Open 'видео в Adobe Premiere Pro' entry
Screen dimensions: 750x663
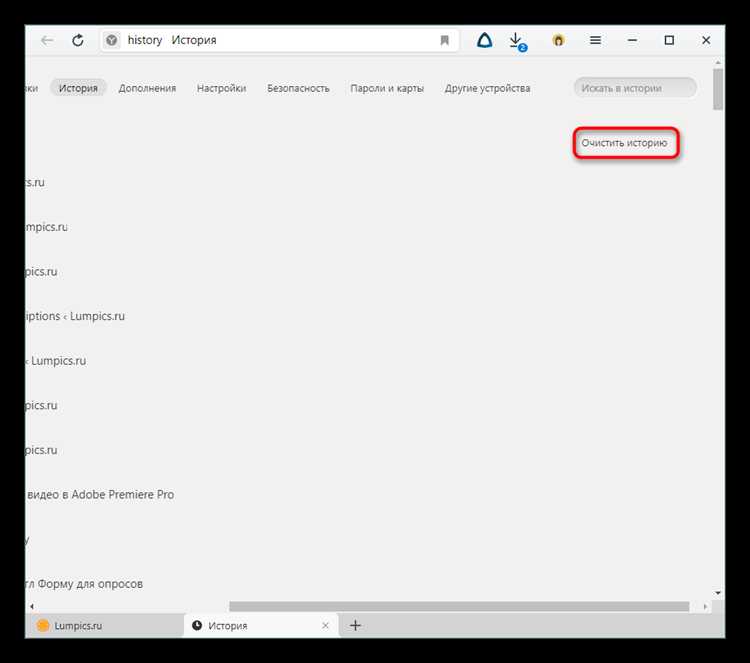100,495
